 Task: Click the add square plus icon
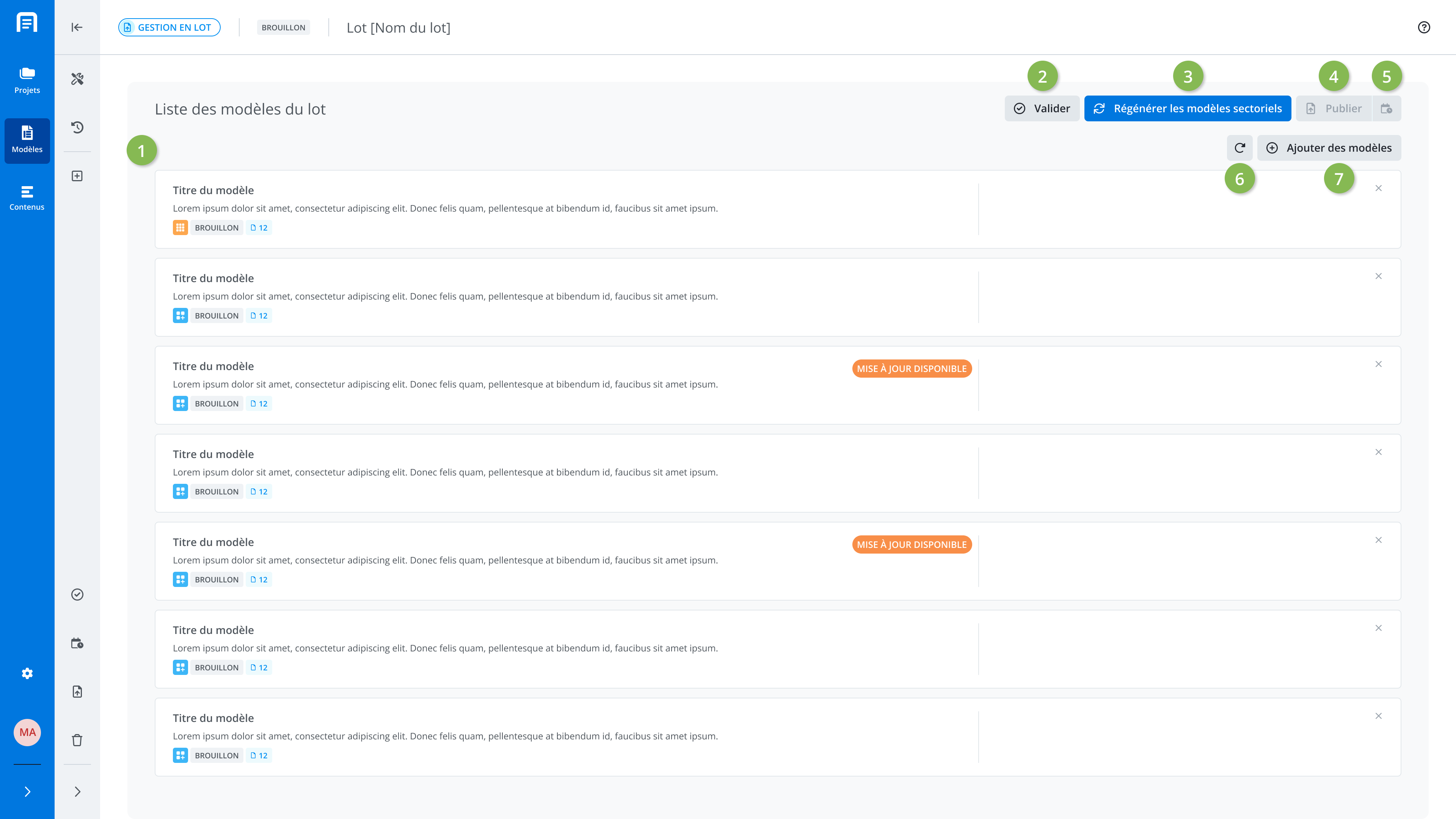(x=77, y=176)
